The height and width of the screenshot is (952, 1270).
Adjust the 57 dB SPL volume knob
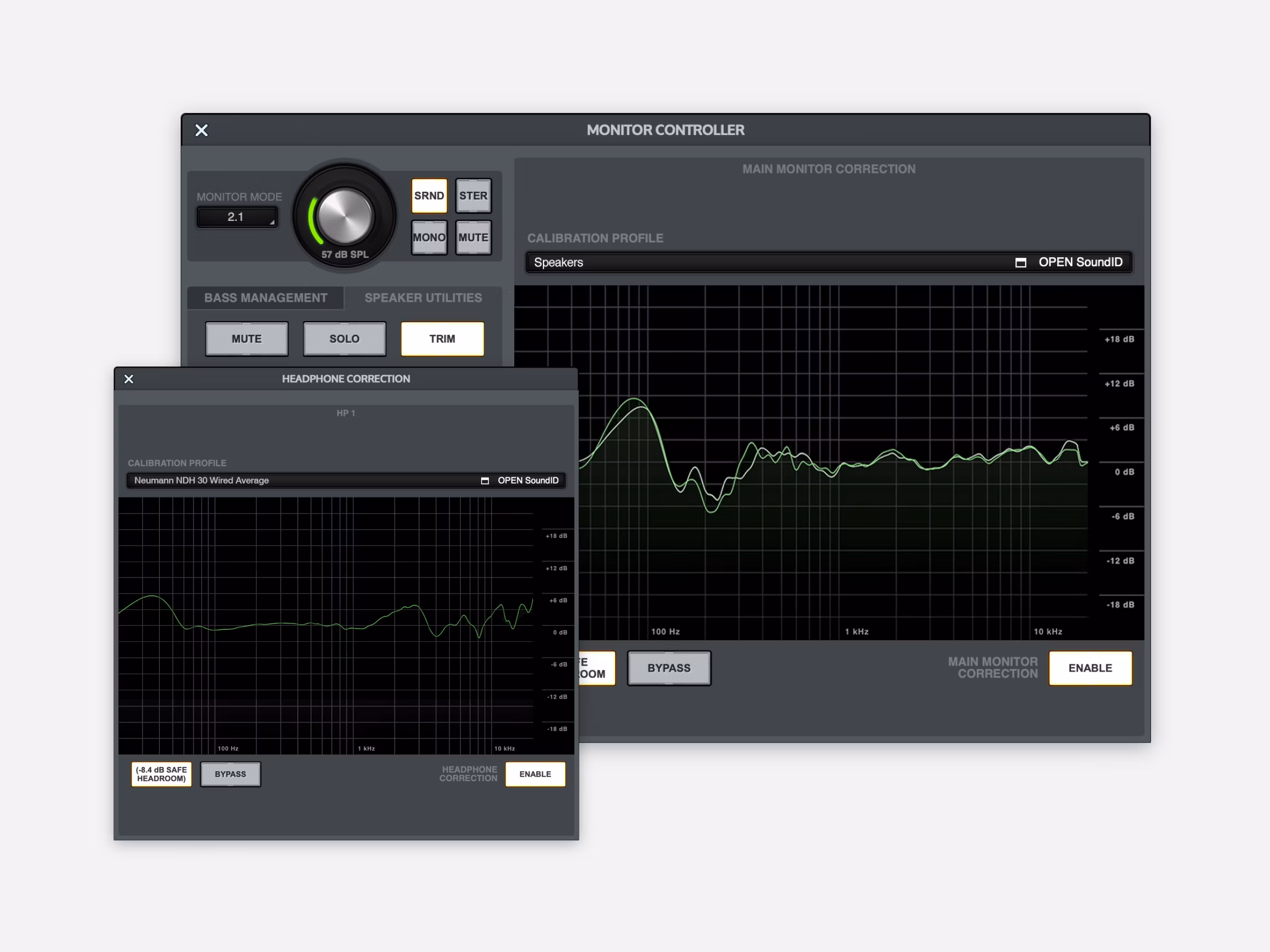(x=343, y=215)
